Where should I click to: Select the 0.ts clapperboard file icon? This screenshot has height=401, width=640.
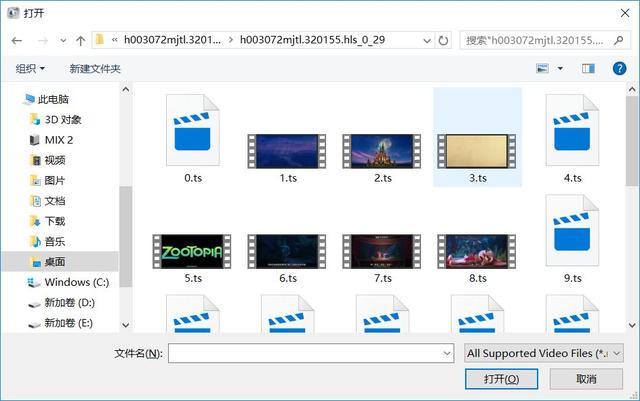point(193,130)
